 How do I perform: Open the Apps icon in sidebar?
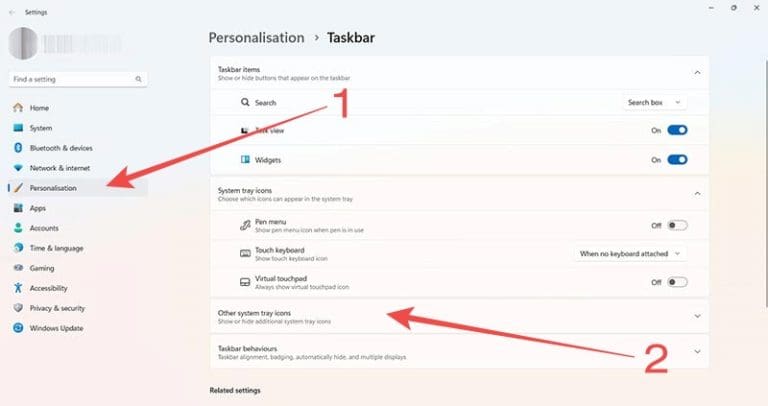point(17,208)
